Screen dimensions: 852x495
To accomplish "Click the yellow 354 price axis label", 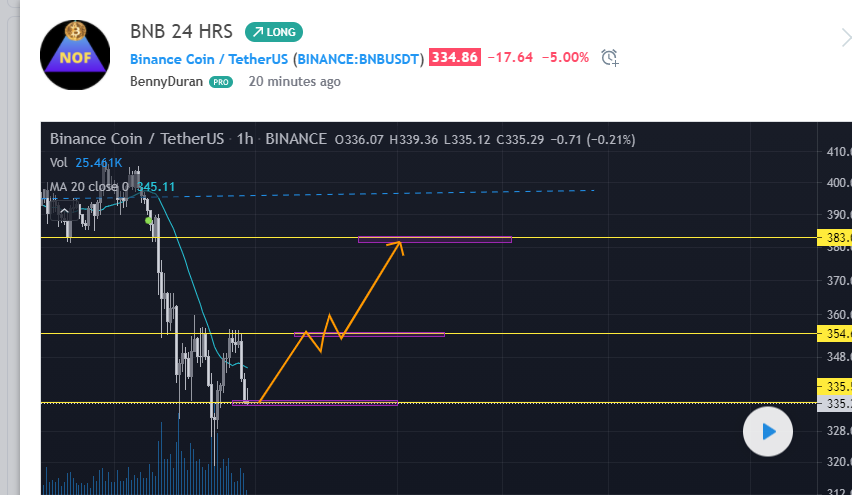I will pyautogui.click(x=835, y=333).
